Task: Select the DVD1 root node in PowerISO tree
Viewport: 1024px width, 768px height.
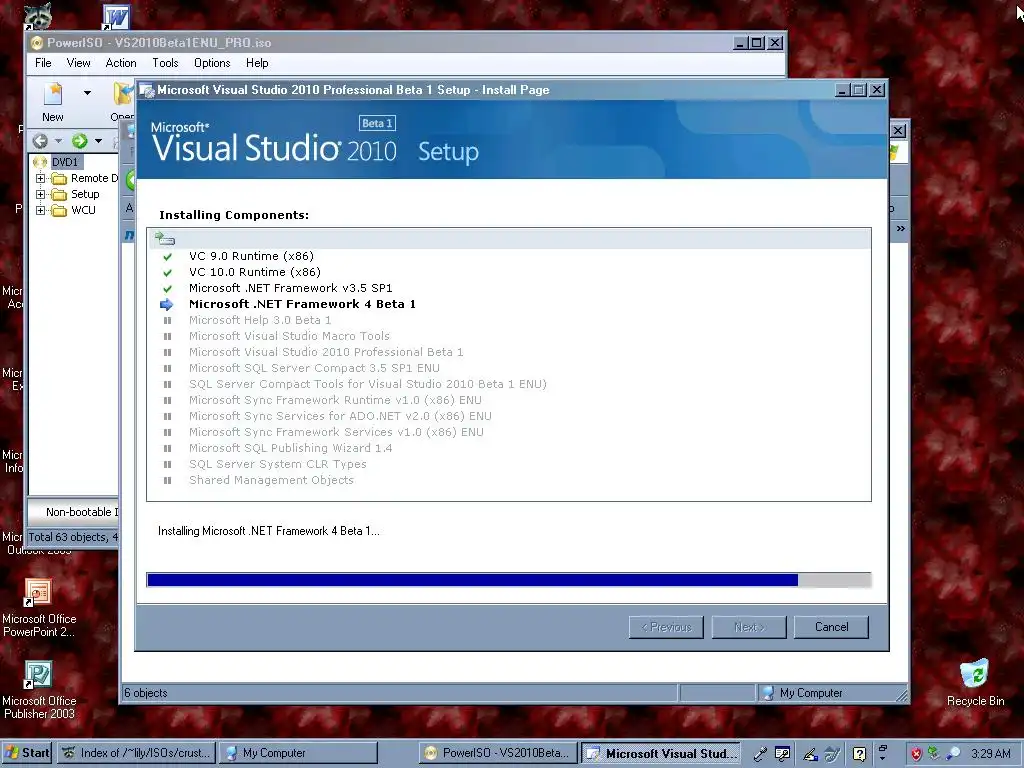Action: (65, 162)
